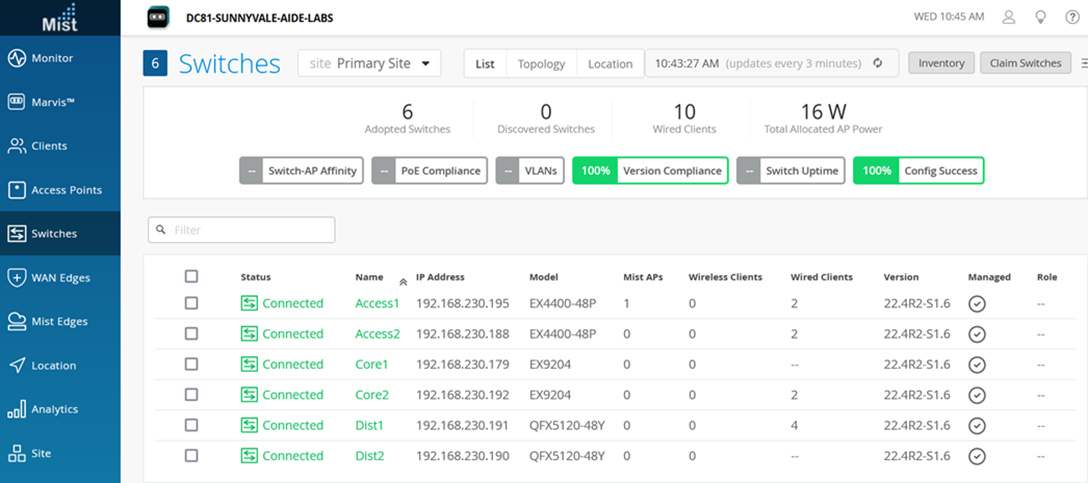Click the Managed checkmark icon for Access1

[977, 303]
